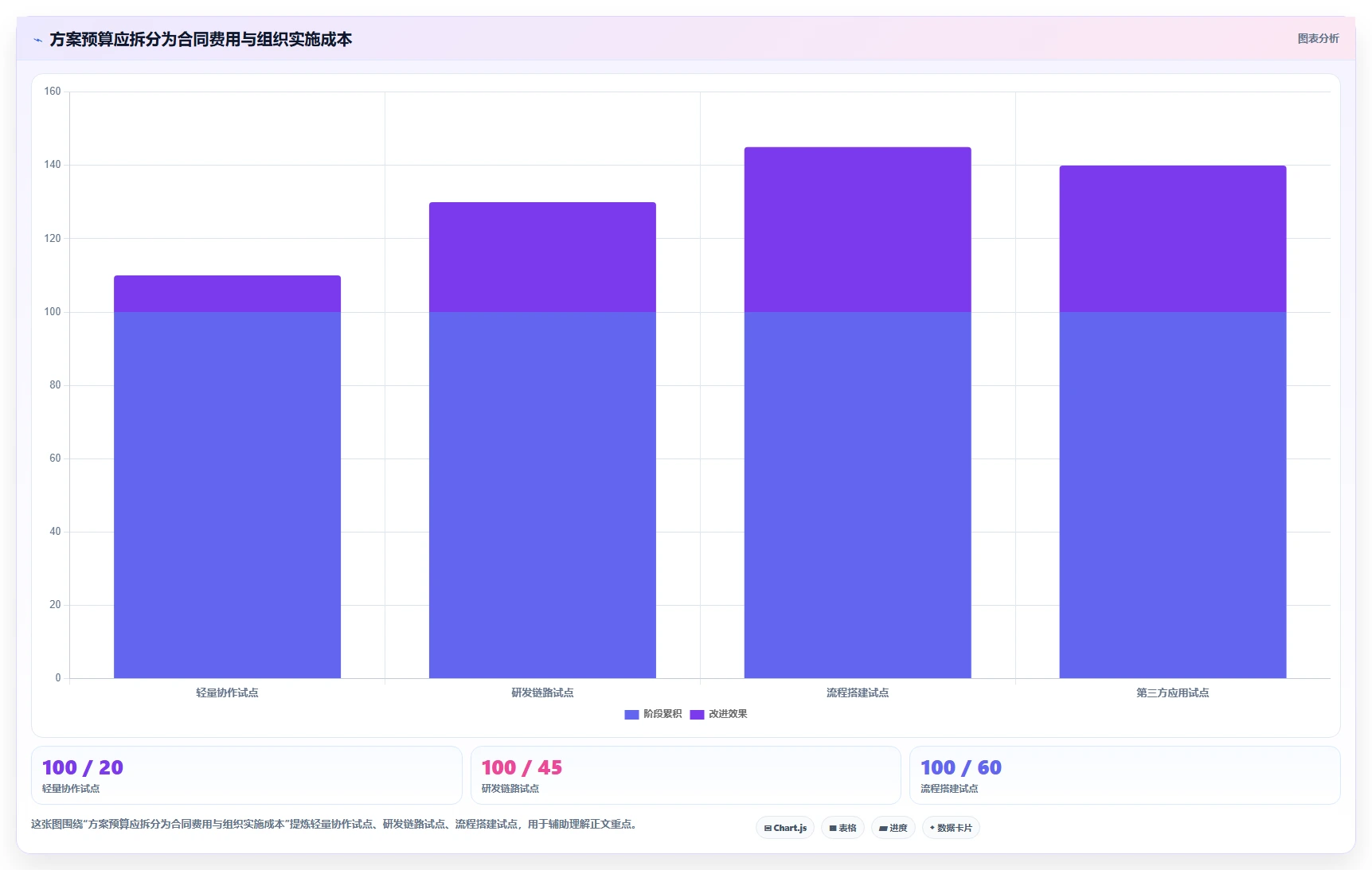Click the blue bar segment for 第三方应用试点
This screenshot has height=870, width=1372.
[1173, 495]
